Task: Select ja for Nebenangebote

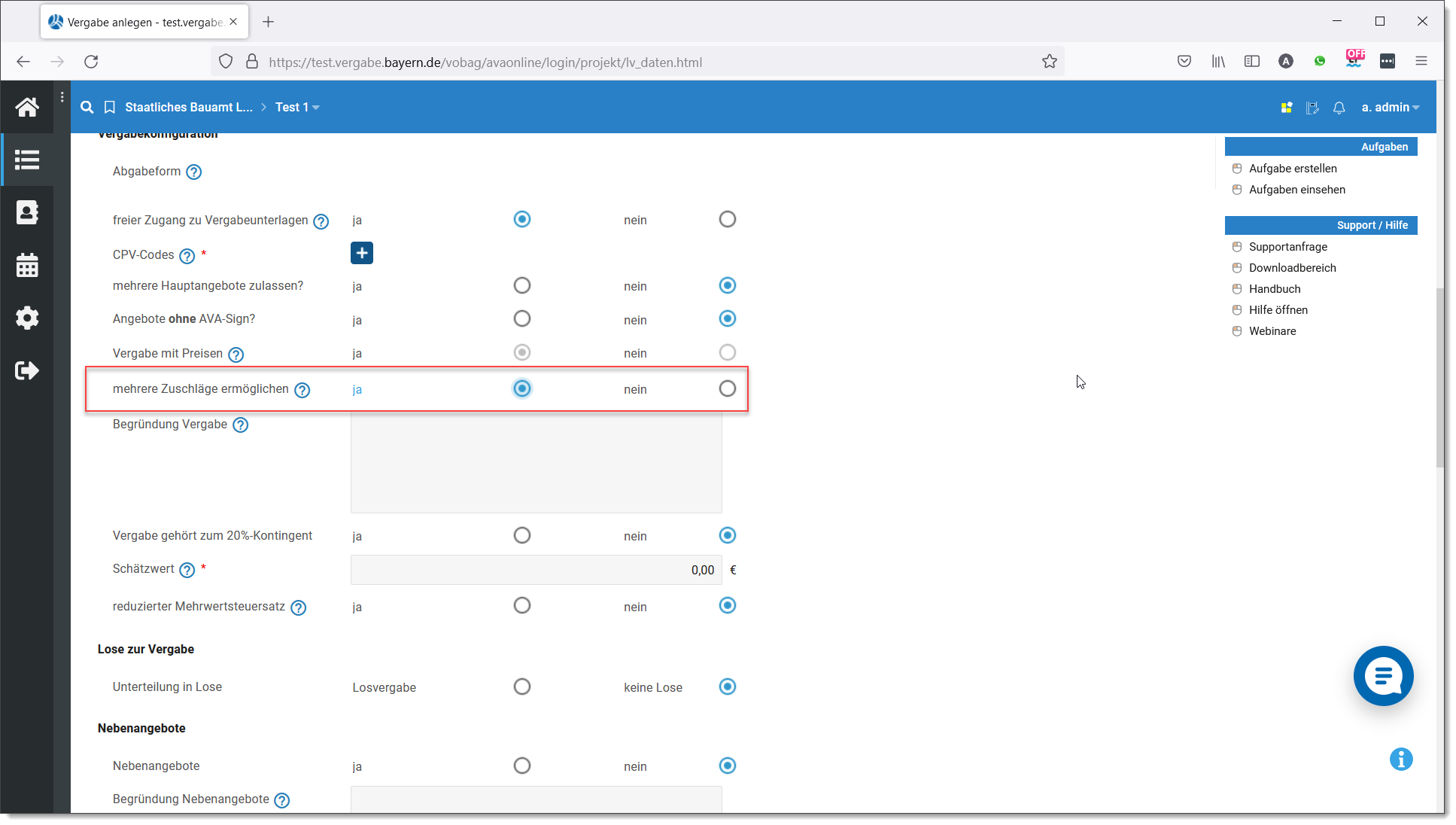Action: [x=522, y=766]
